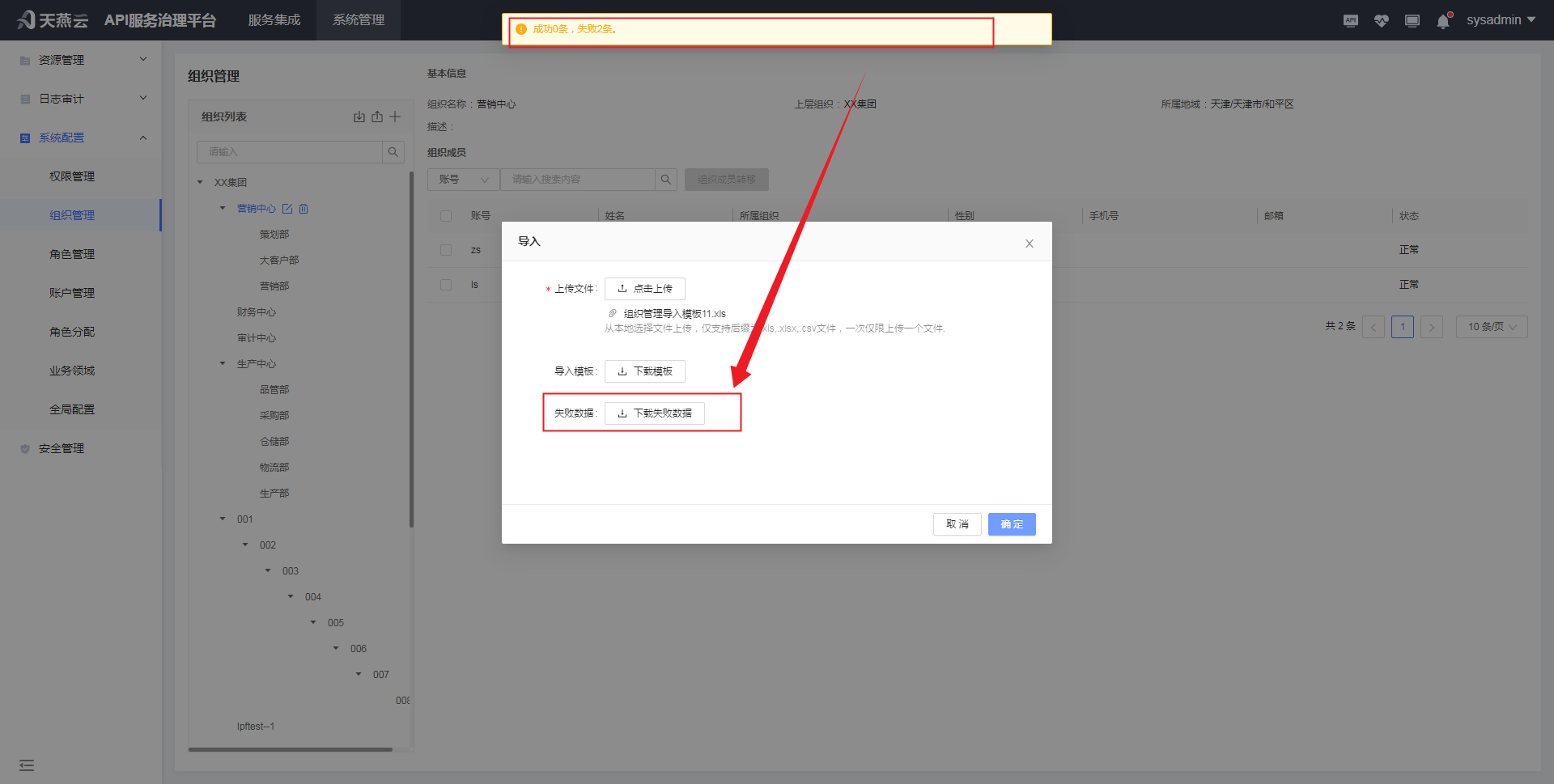Click the edit icon beside 营销中心

tap(287, 209)
